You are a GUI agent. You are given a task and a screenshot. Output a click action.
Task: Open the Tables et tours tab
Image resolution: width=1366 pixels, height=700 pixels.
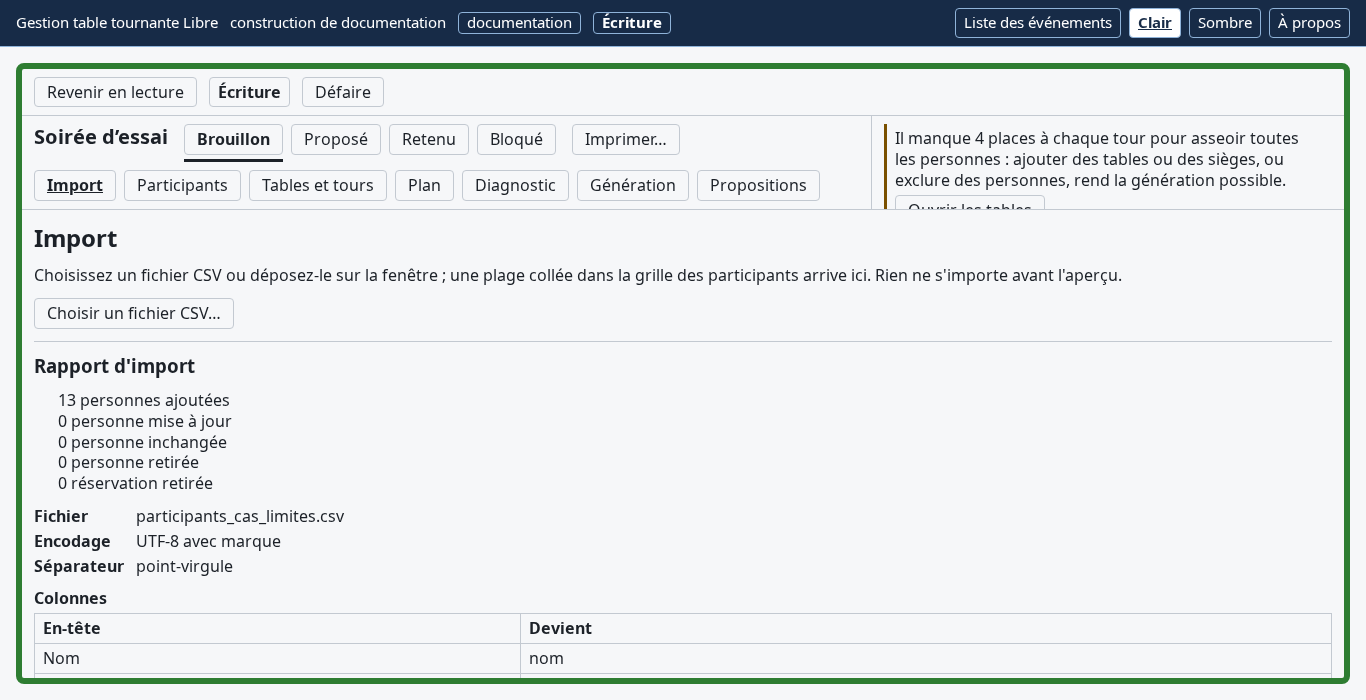tap(318, 186)
